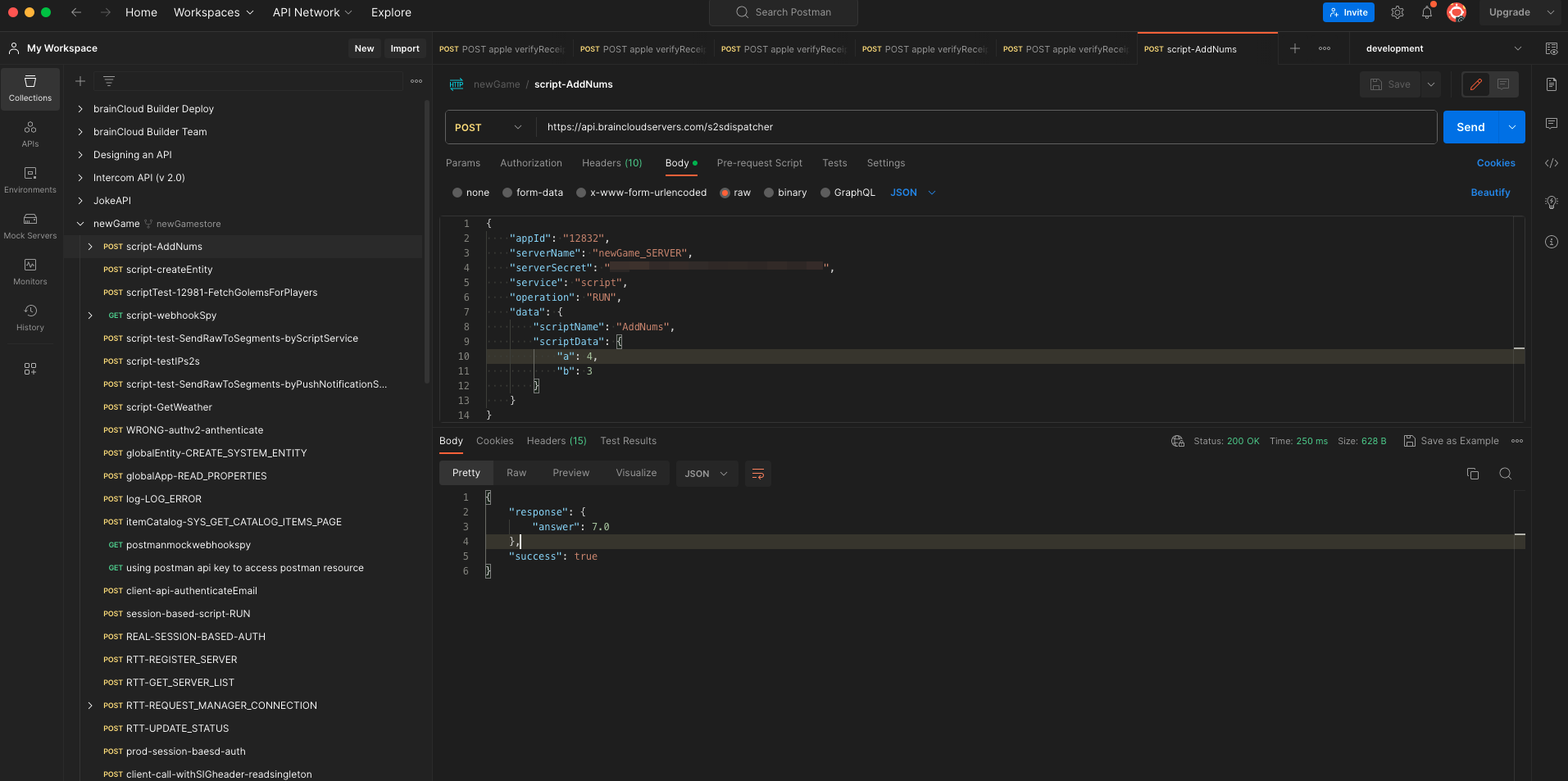
Task: Click the Search Postman bar
Action: click(x=784, y=12)
